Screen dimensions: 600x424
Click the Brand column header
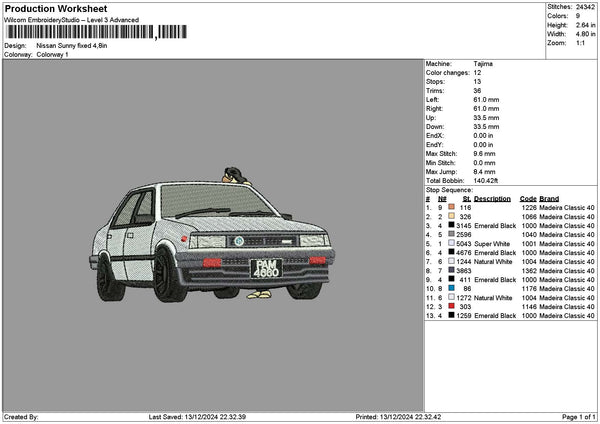[549, 199]
